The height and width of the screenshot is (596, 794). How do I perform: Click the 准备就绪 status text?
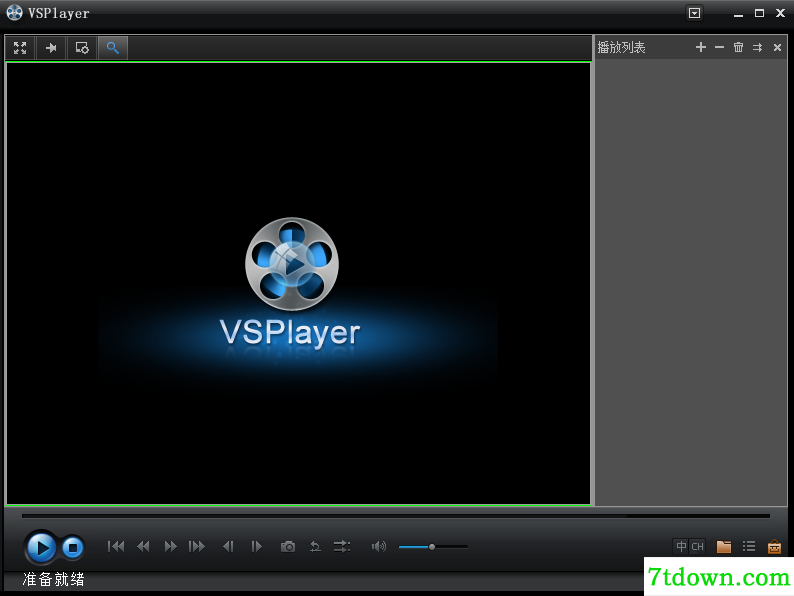(54, 579)
